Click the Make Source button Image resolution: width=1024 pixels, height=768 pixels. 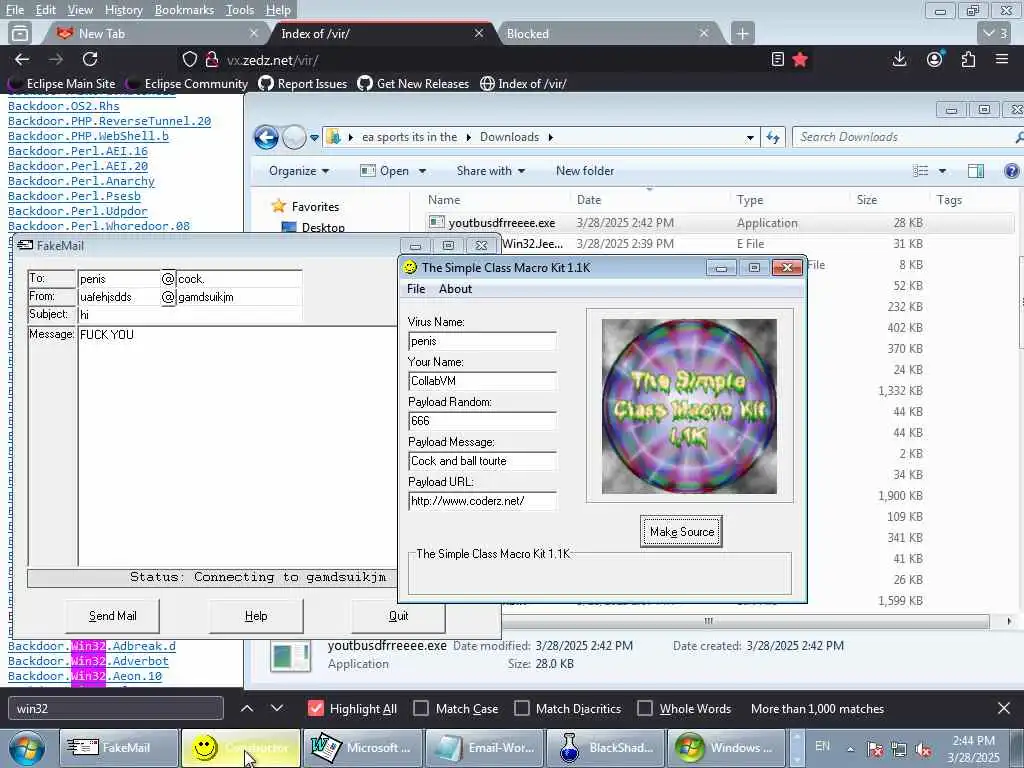tap(681, 532)
